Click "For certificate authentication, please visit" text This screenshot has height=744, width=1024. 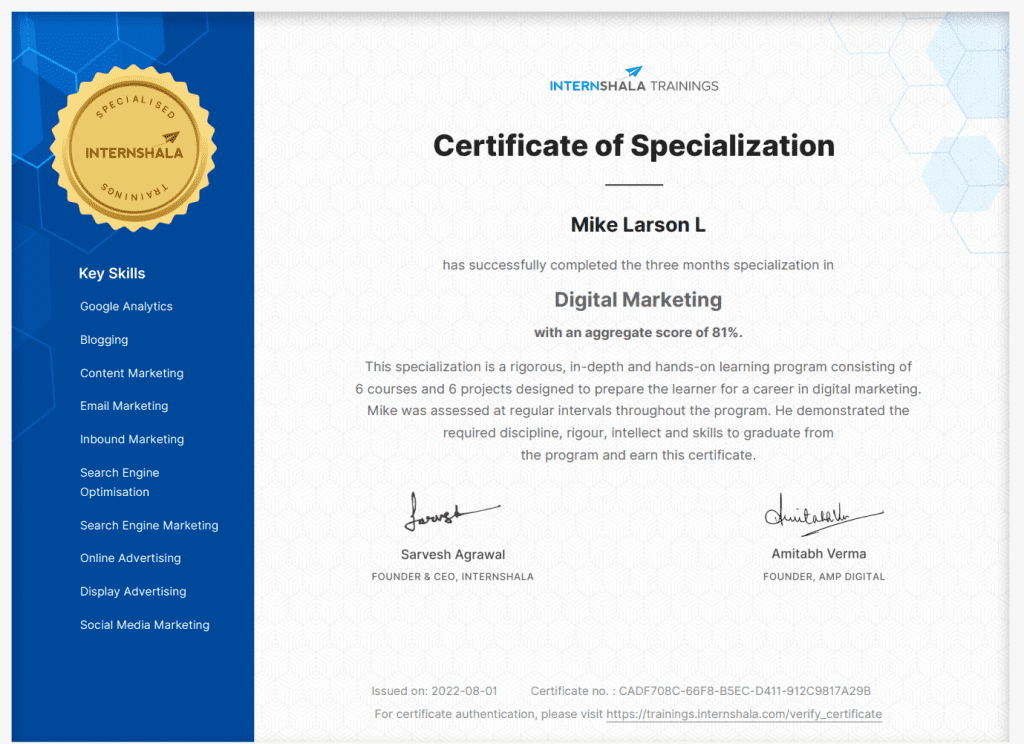click(x=488, y=714)
